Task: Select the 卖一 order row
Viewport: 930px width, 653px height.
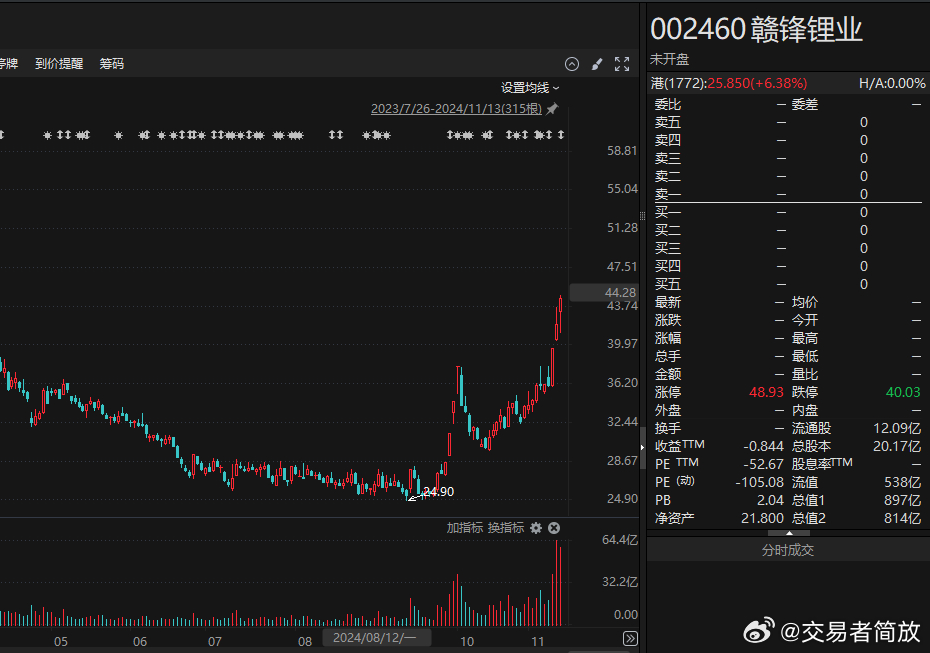Action: click(788, 194)
